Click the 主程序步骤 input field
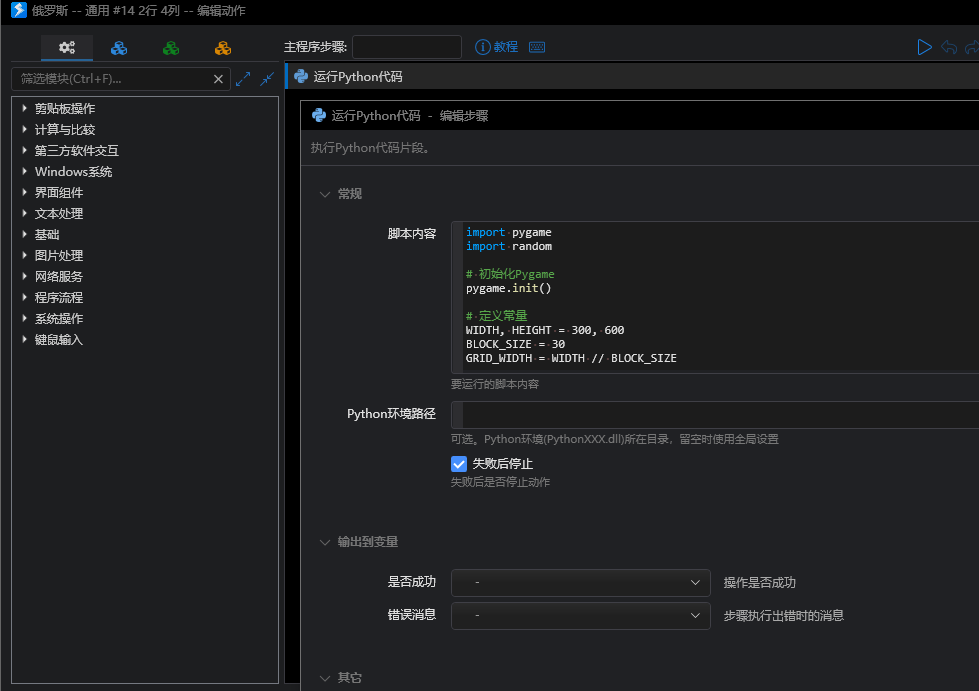 click(x=406, y=47)
